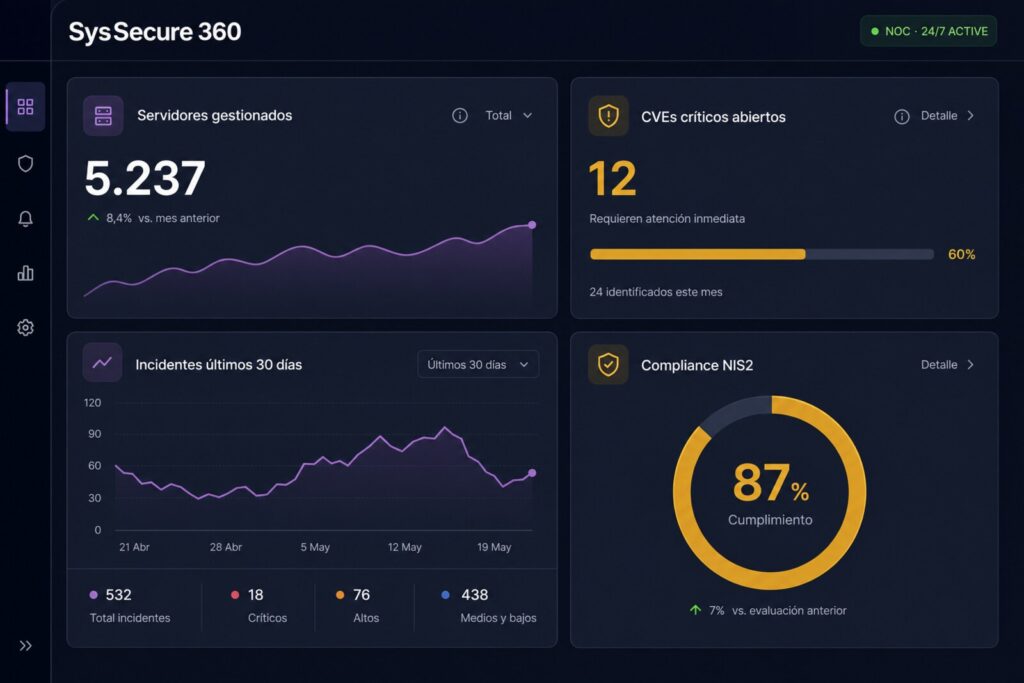Screen dimensions: 1024x683
Task: Expand sidebar with double chevron icon
Action: pos(25,646)
